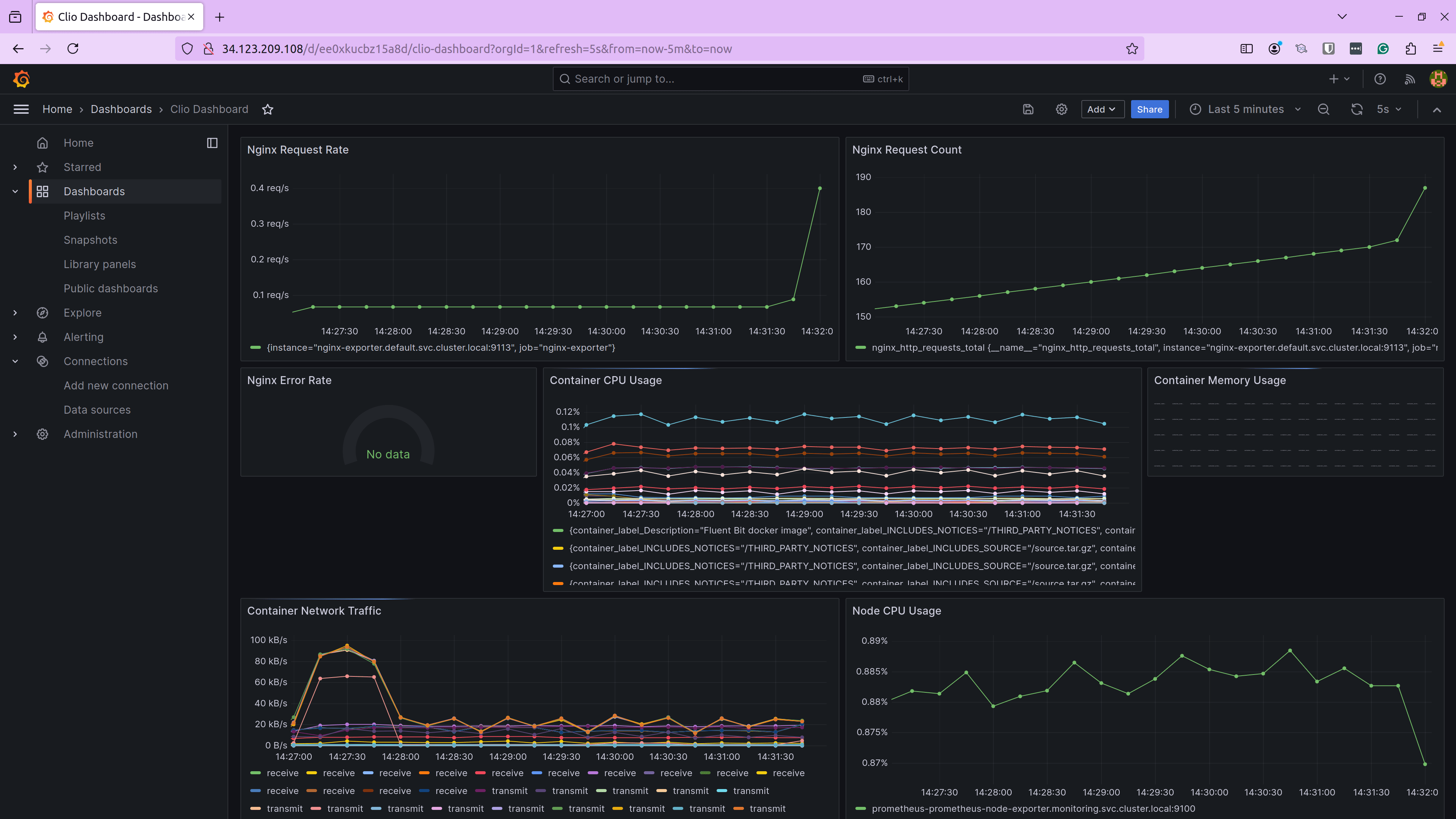Bookmark this page in the browser
The height and width of the screenshot is (819, 1456).
tap(1131, 49)
